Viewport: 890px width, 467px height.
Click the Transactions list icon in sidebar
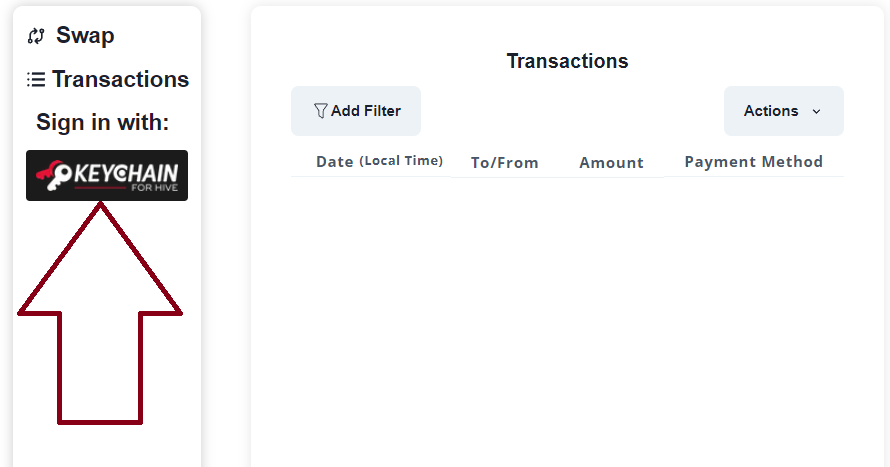tap(36, 79)
